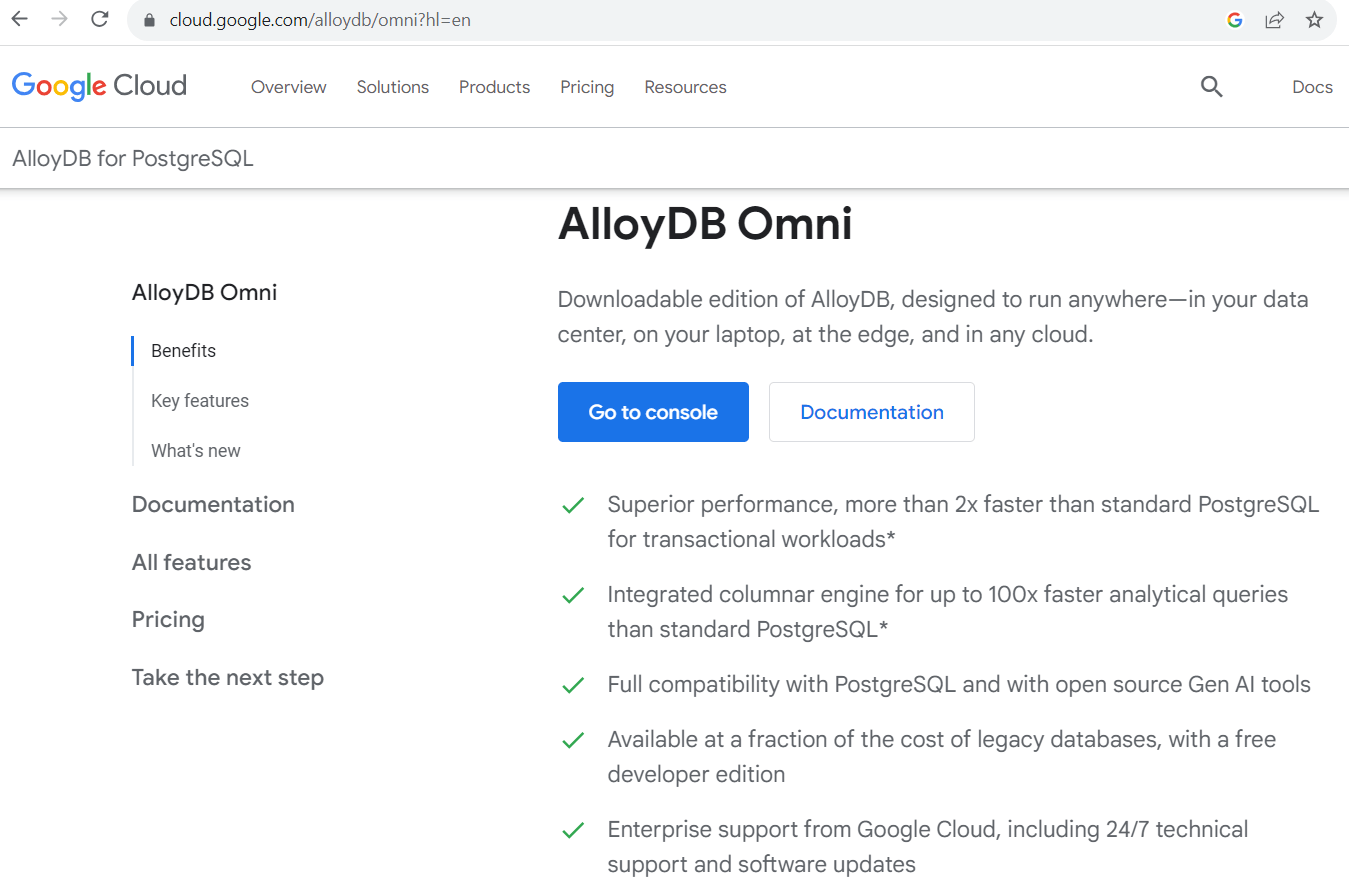Open the Products navigation menu
The image size is (1349, 893).
pos(494,87)
